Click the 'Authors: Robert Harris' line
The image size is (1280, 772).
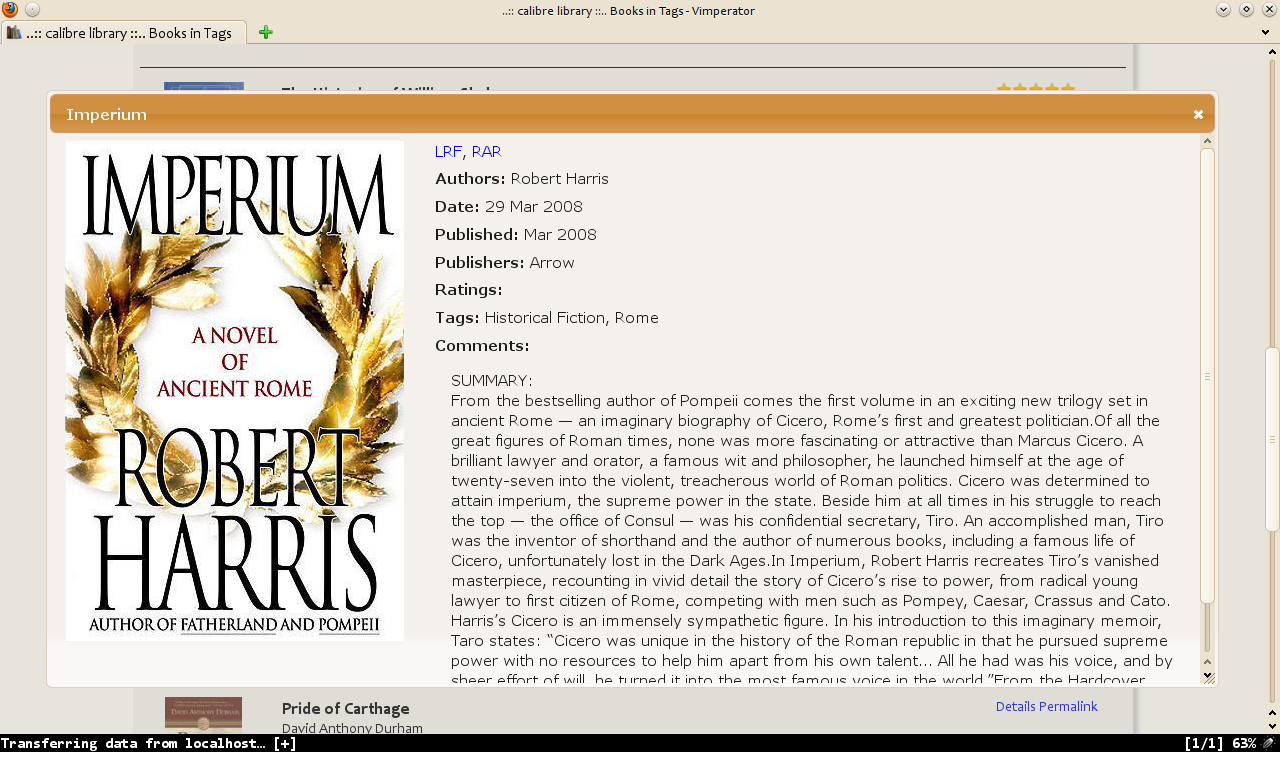tap(522, 179)
